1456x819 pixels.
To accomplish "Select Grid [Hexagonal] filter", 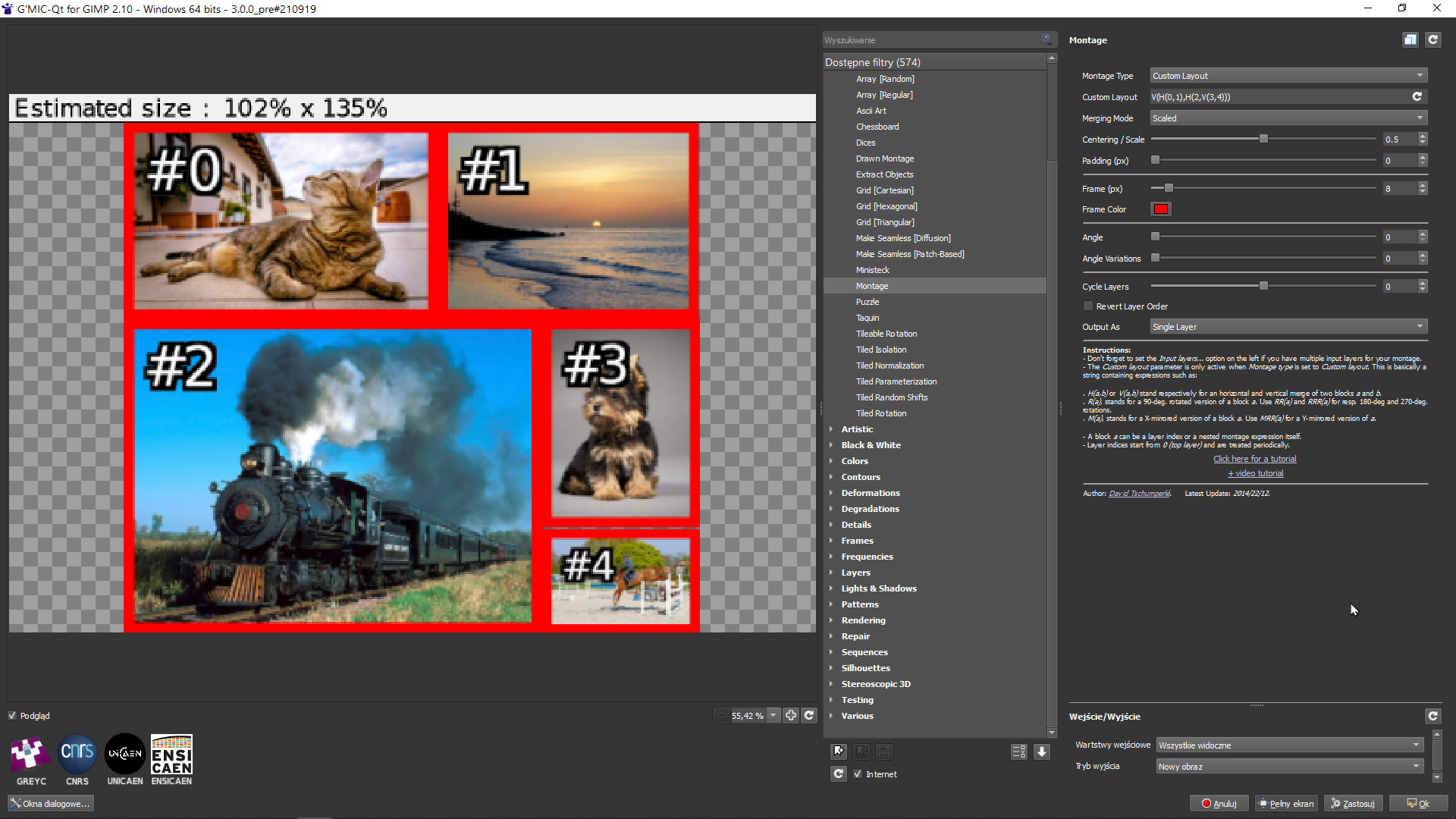I will coord(886,206).
